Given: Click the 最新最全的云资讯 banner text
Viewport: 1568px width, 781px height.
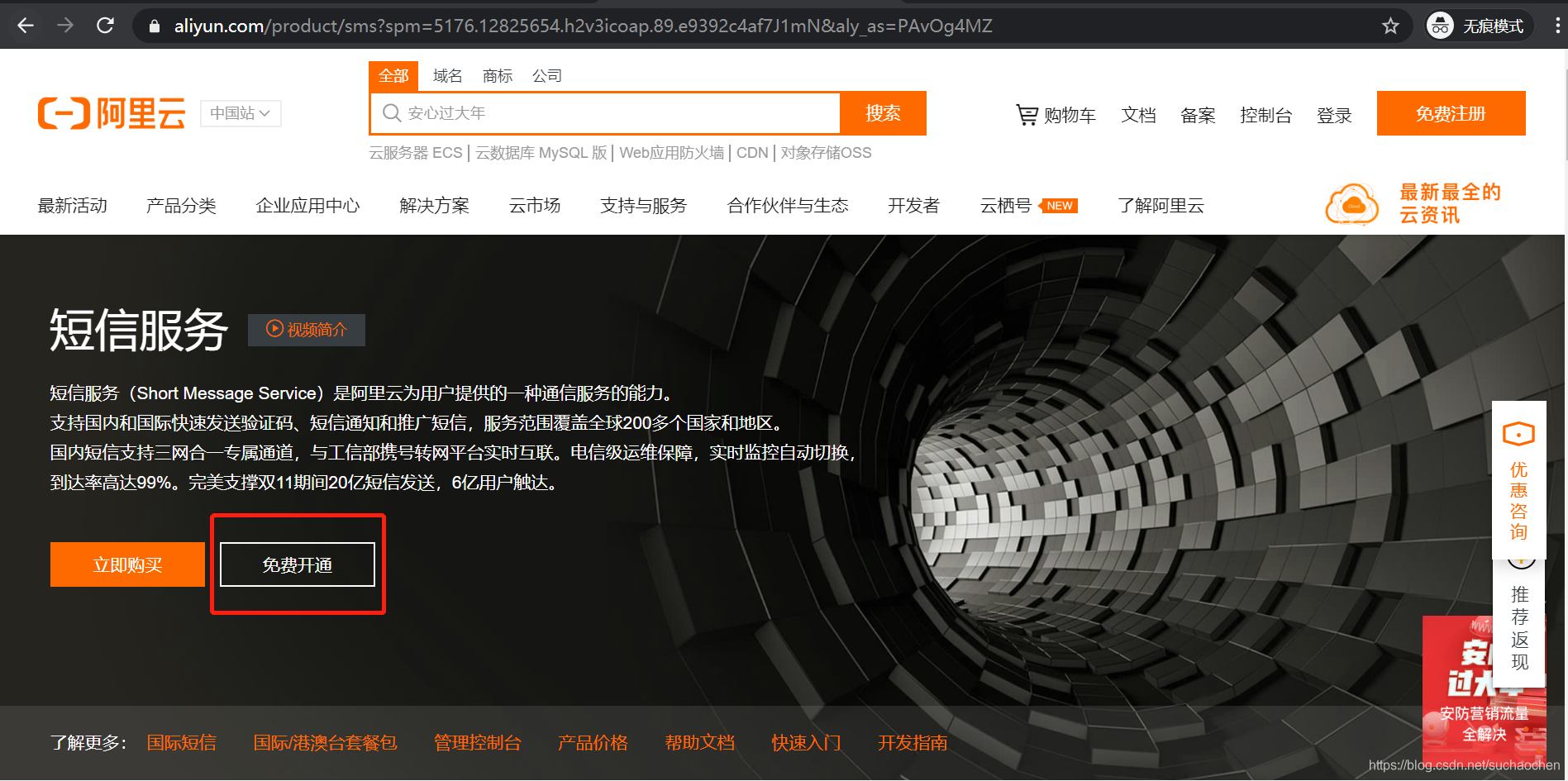Looking at the screenshot, I should pos(1450,204).
